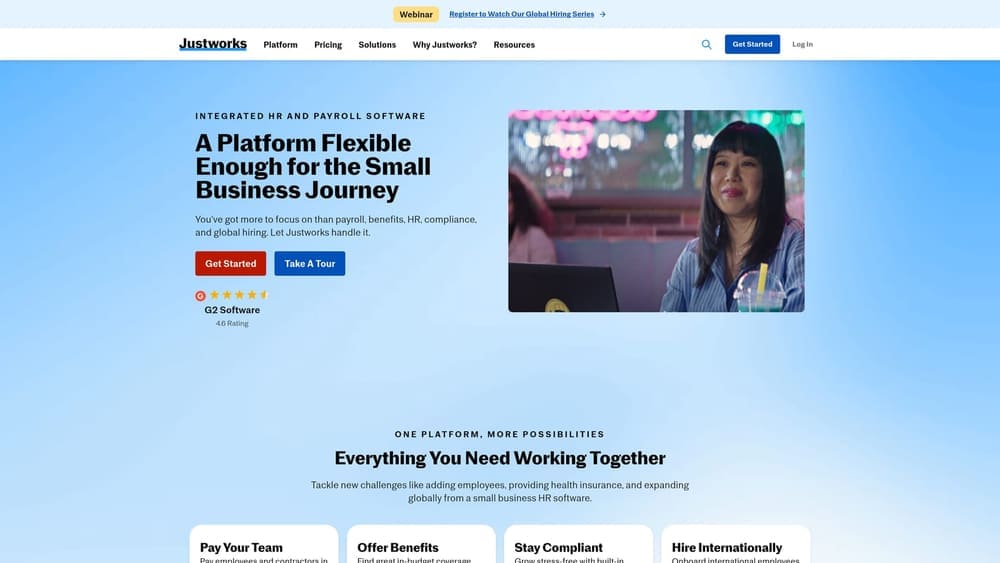Click the hero video thumbnail of woman

point(656,211)
